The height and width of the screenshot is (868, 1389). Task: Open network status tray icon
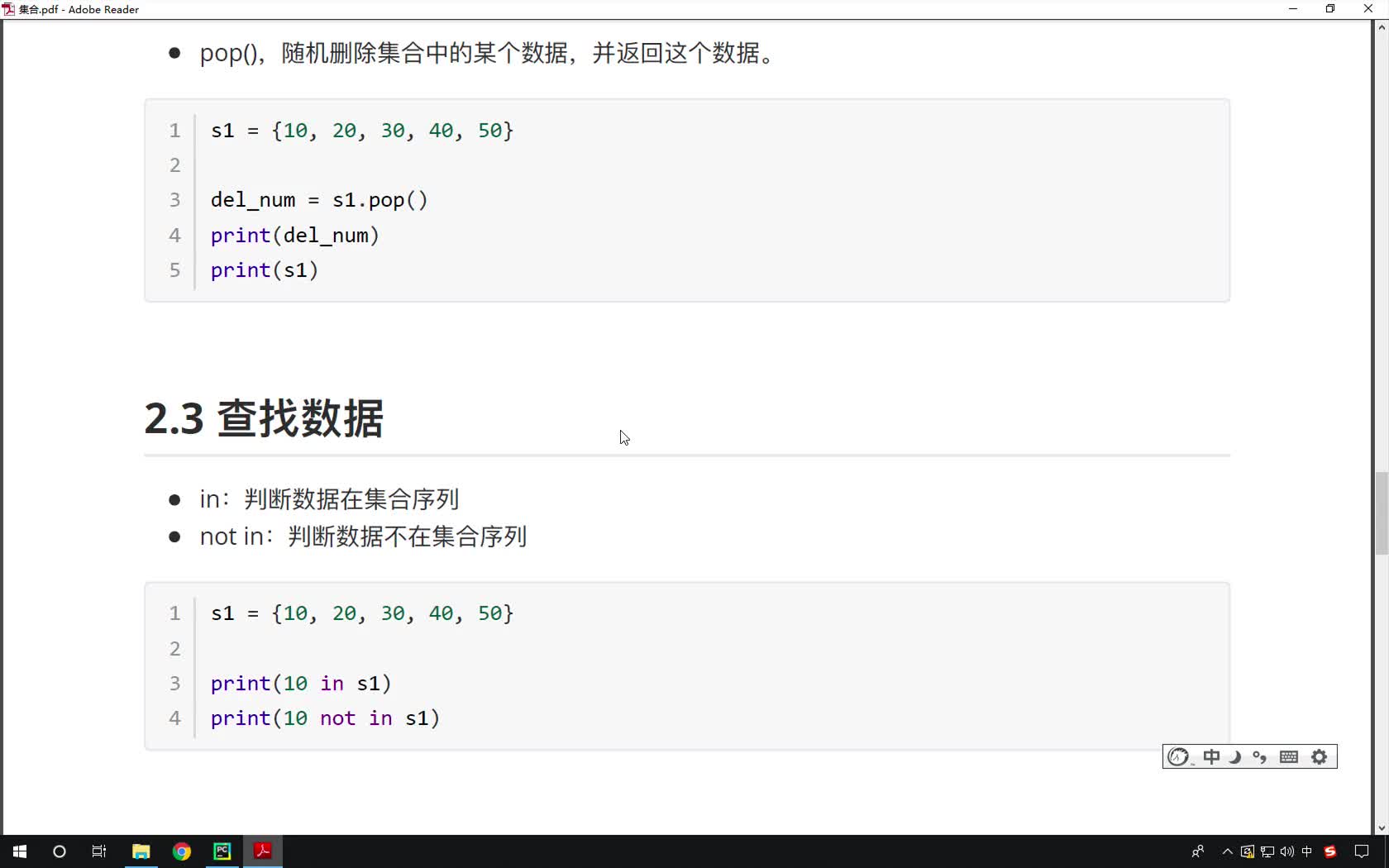point(1267,851)
